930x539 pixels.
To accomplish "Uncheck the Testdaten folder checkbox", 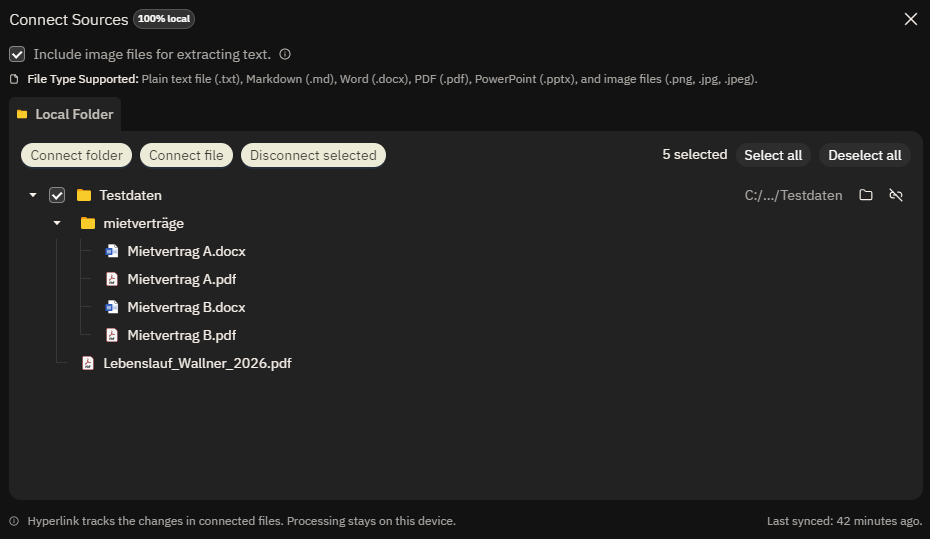I will pos(57,195).
